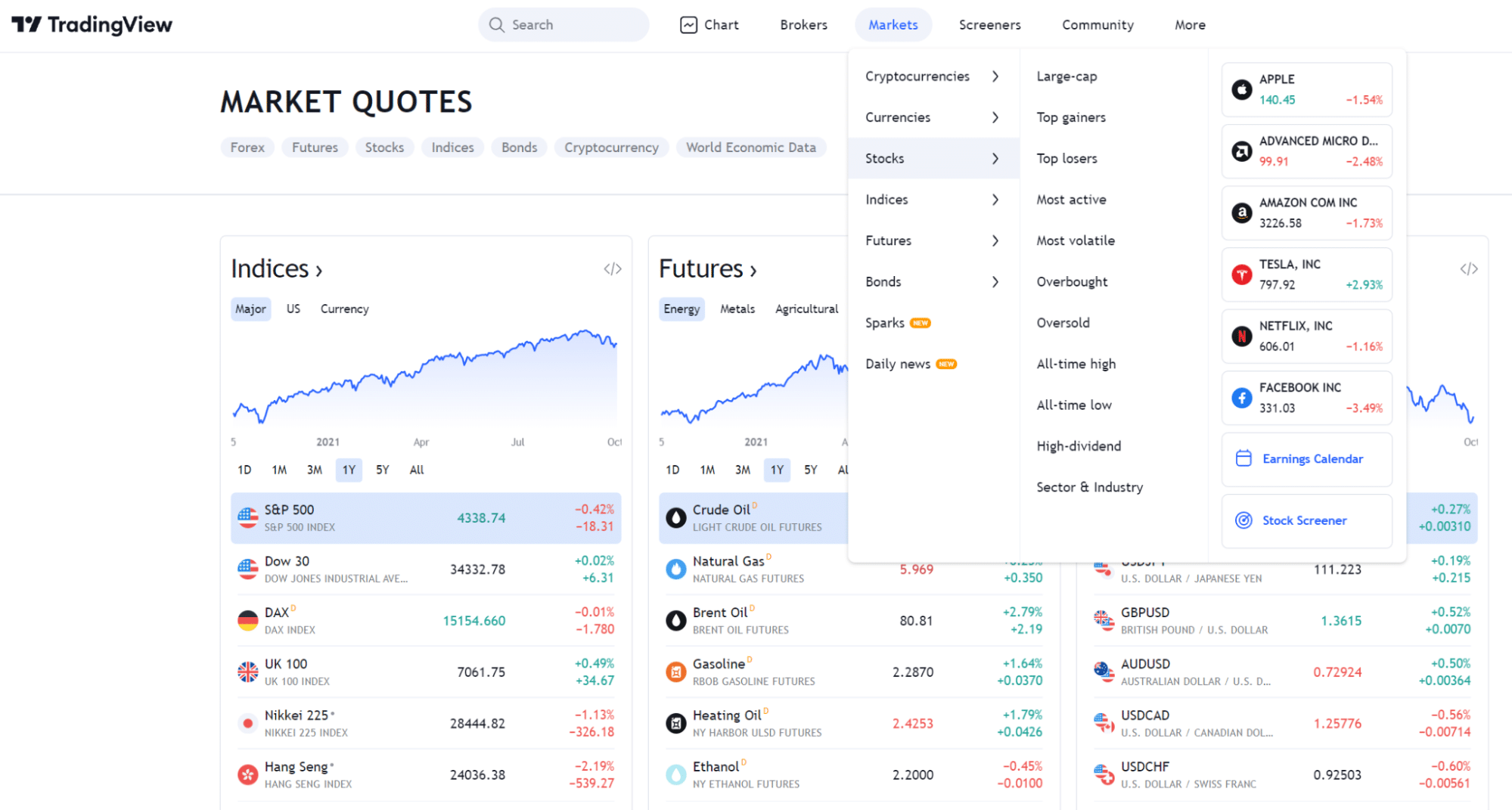Set Indices chart range to 1D
Viewport: 1512px width, 810px height.
click(x=244, y=470)
